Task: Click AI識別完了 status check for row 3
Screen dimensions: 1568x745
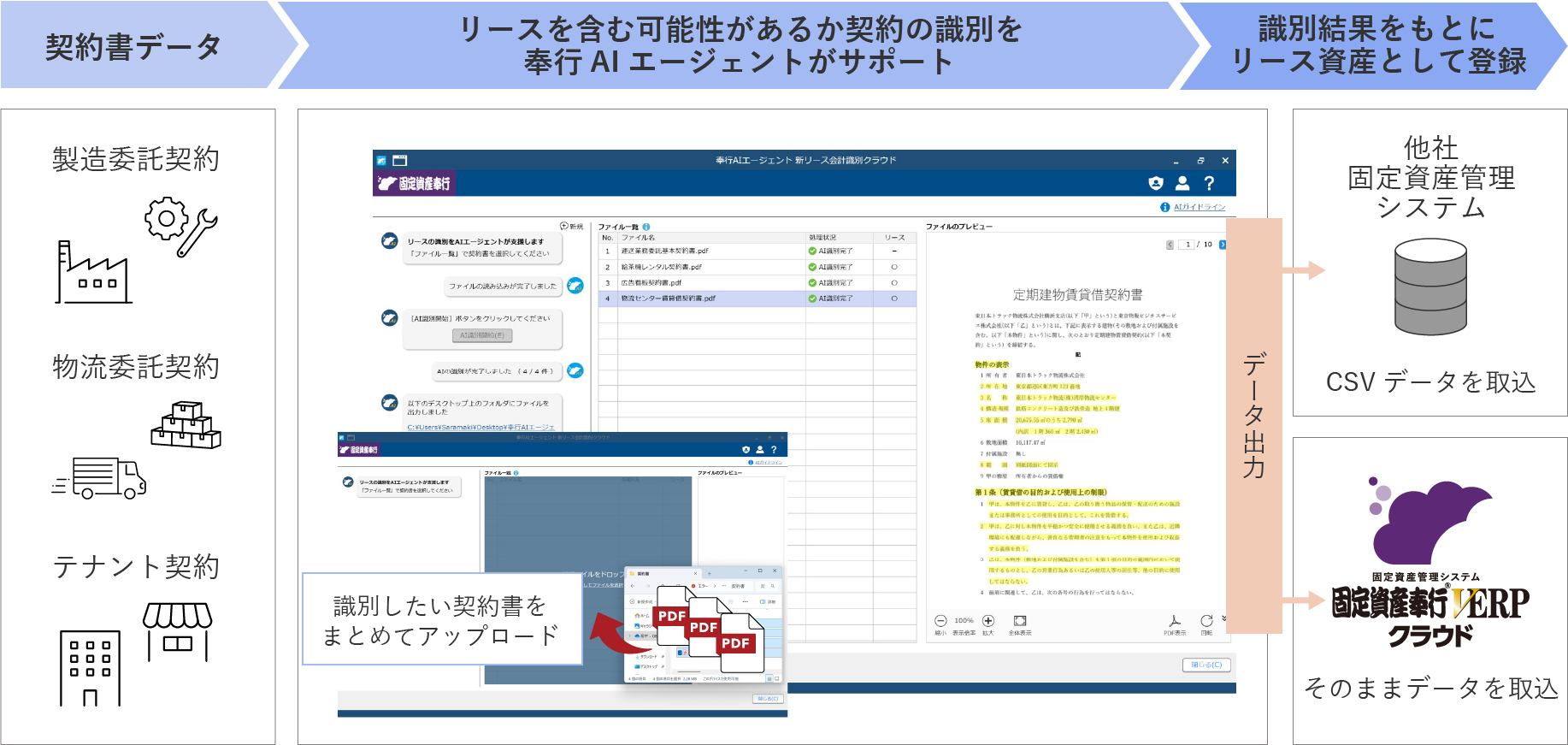Action: point(812,282)
